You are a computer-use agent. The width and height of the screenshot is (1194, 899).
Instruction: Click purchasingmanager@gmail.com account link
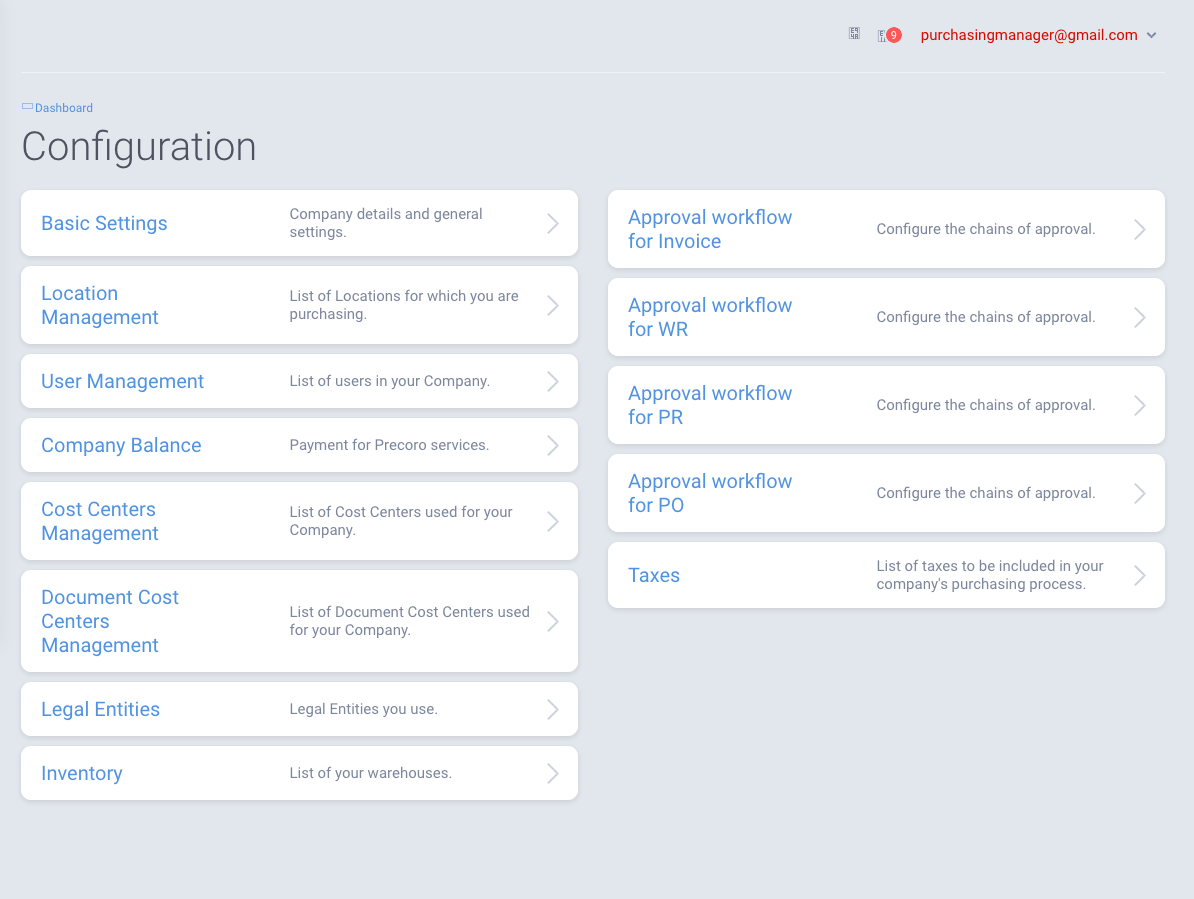coord(1028,35)
